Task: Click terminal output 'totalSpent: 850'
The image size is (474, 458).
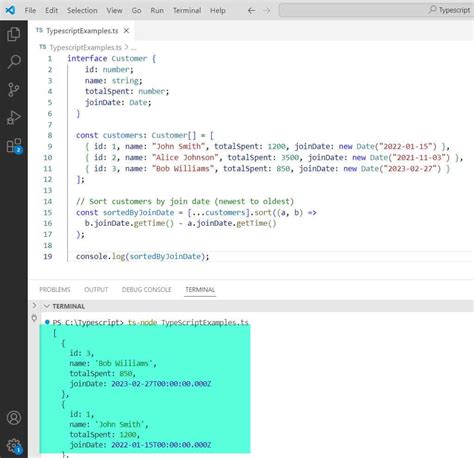Action: [x=102, y=373]
